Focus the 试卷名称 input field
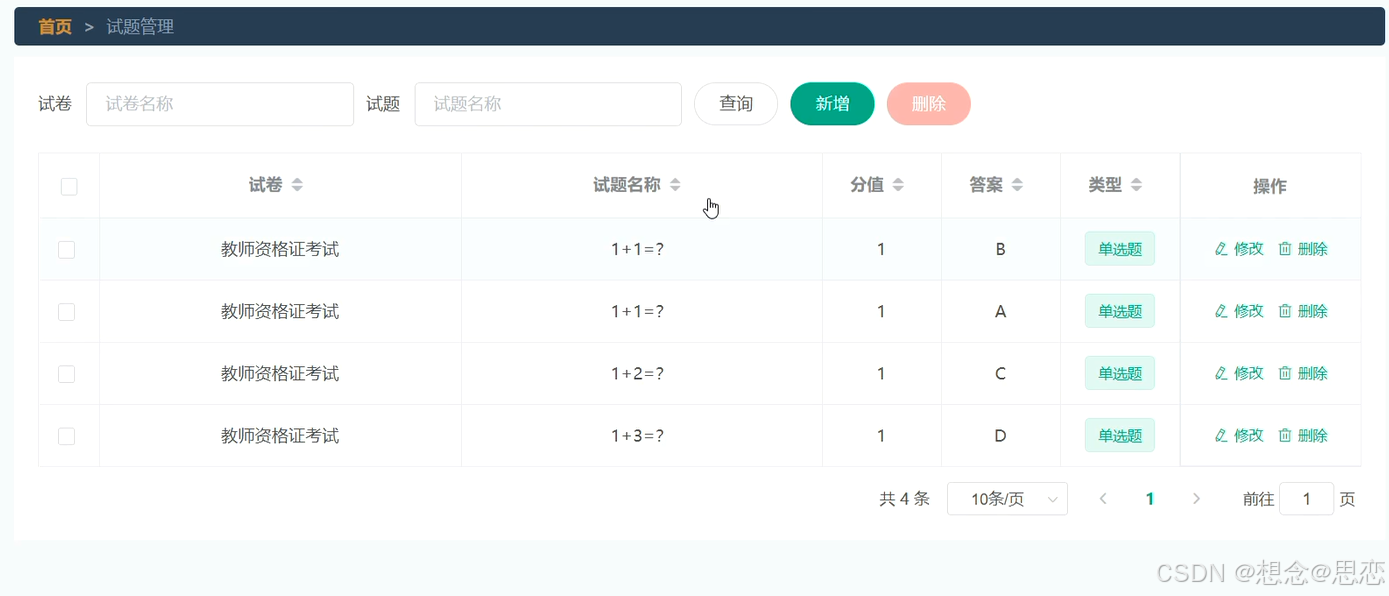This screenshot has height=596, width=1389. click(220, 104)
